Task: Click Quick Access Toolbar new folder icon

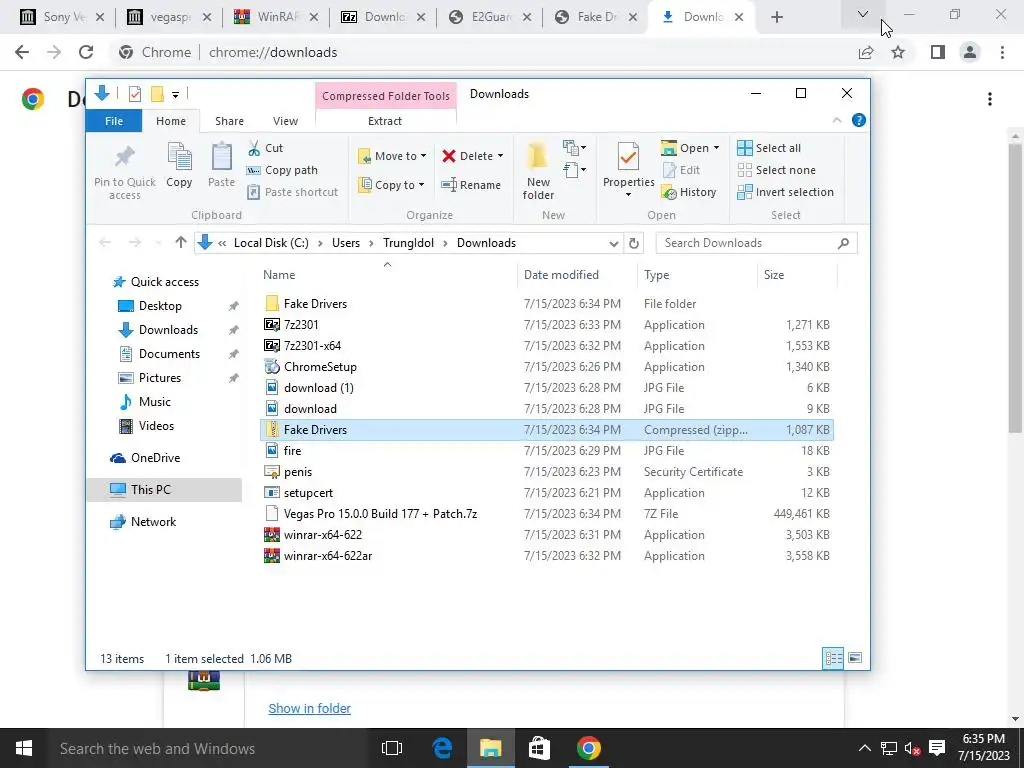Action: (157, 94)
